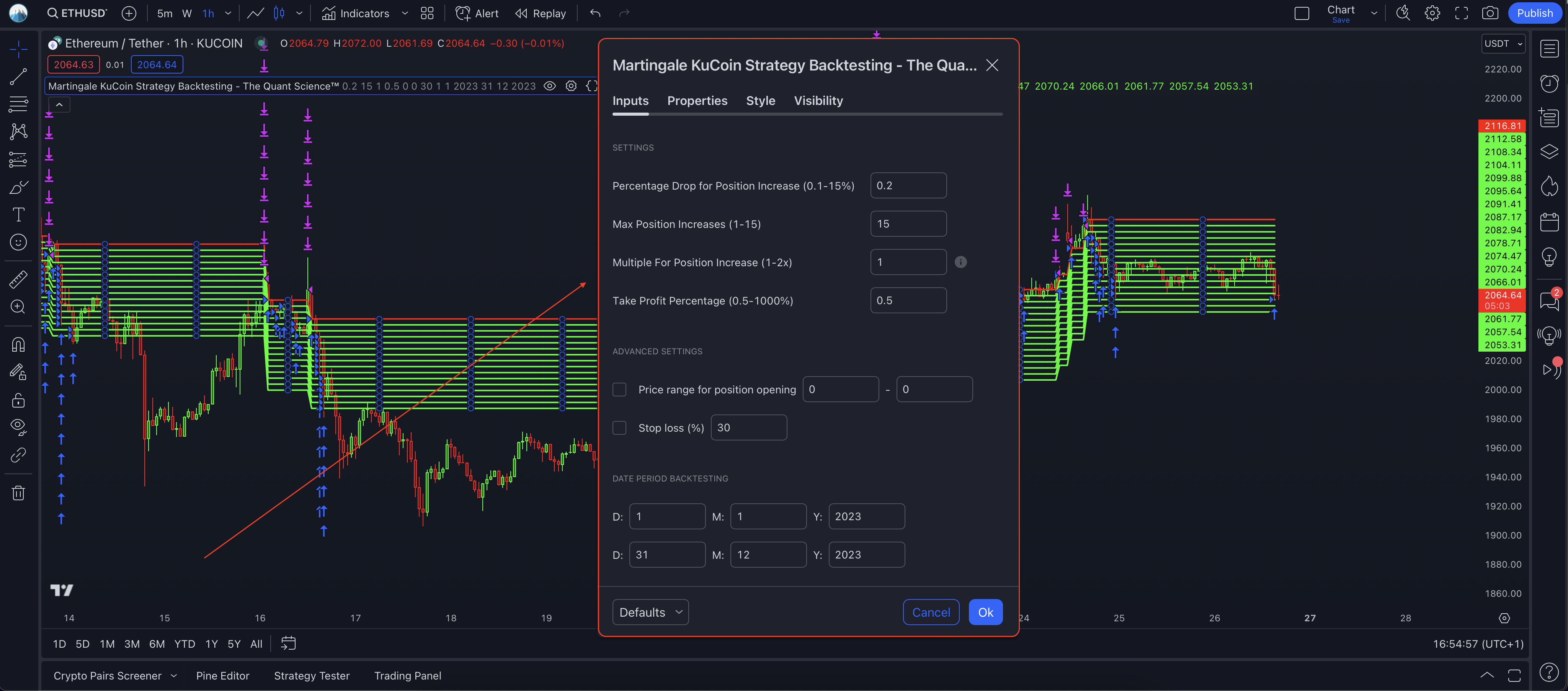Open the Strategy Tester tab
The height and width of the screenshot is (691, 1568).
312,676
